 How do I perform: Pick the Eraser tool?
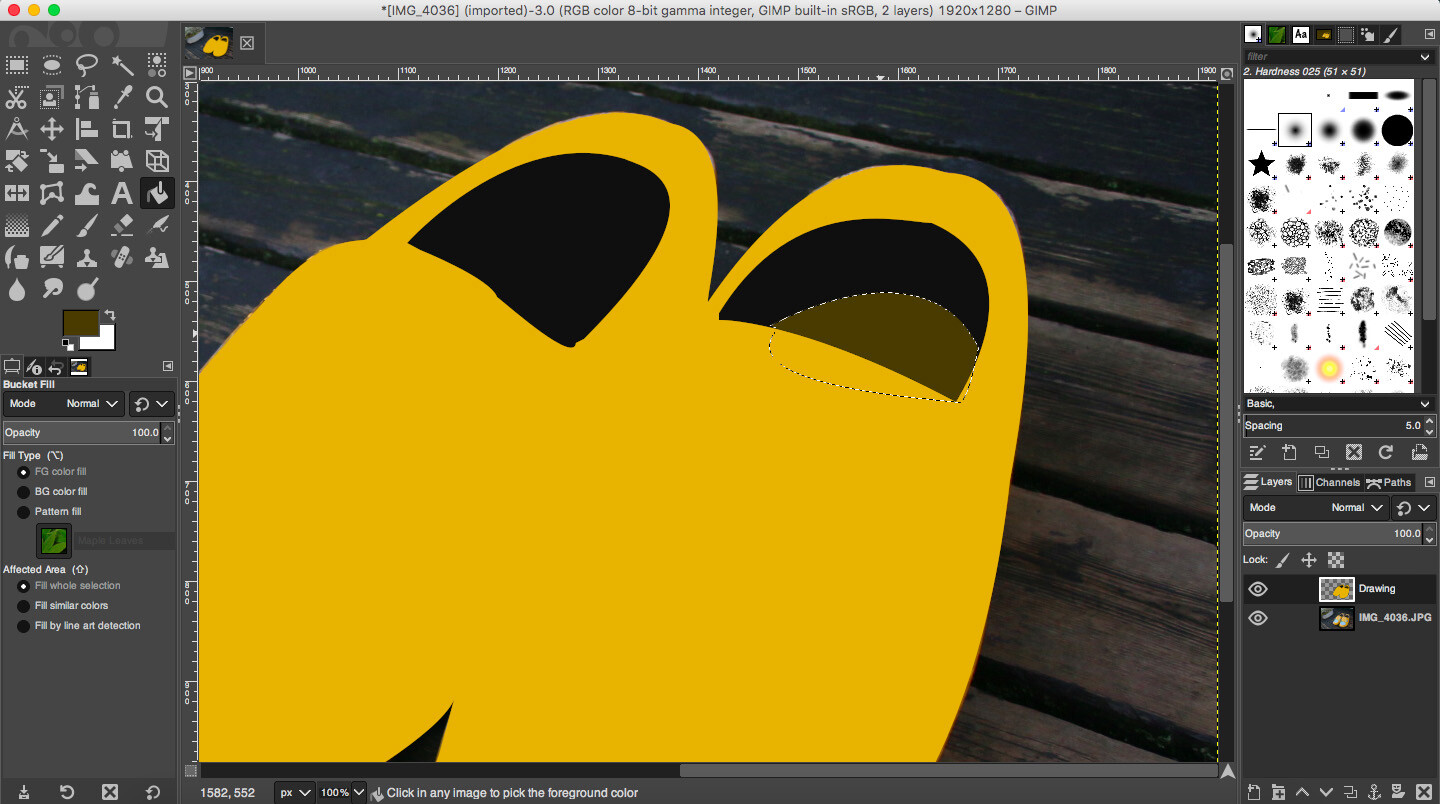tap(122, 225)
